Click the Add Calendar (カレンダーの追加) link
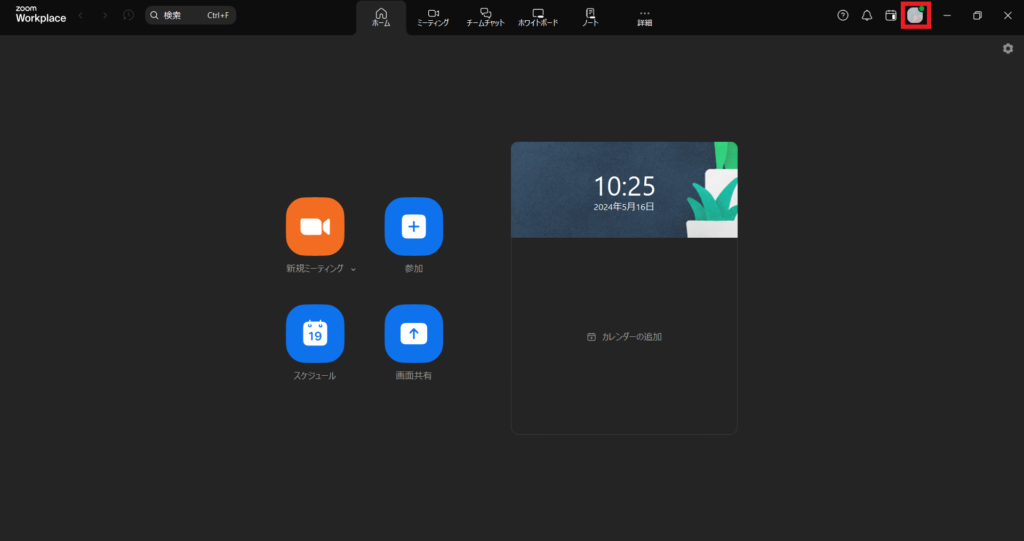 624,337
